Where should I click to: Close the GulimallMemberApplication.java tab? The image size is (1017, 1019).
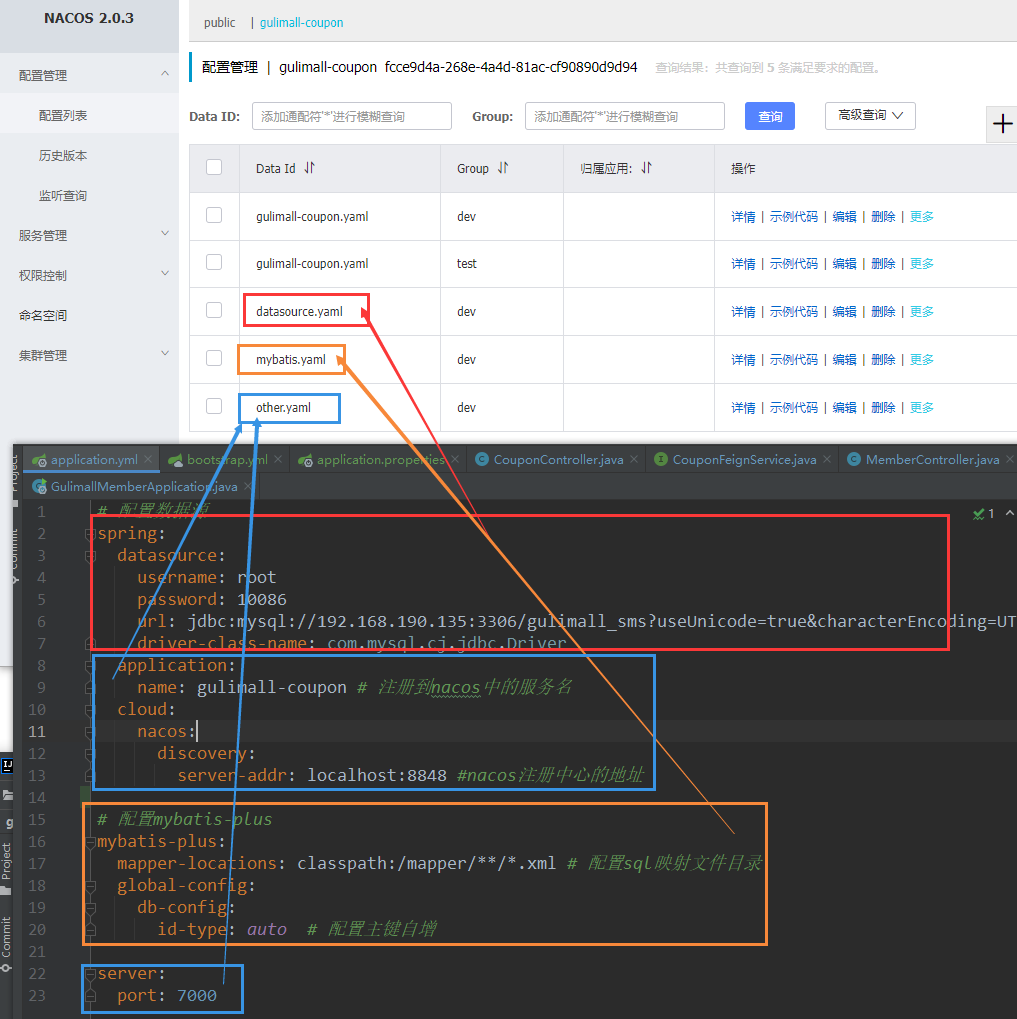pos(248,486)
